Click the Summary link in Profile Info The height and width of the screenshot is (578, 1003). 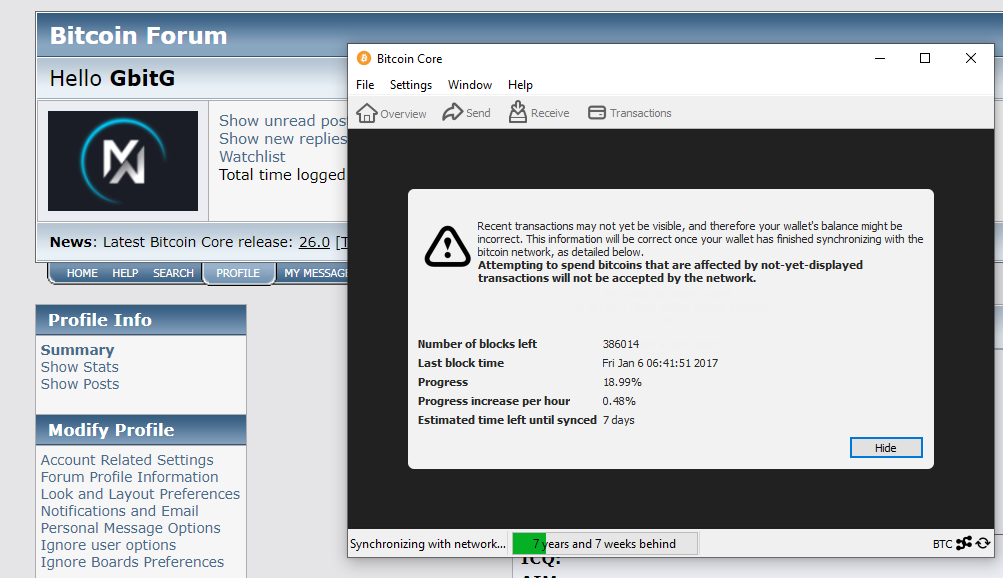pyautogui.click(x=77, y=350)
